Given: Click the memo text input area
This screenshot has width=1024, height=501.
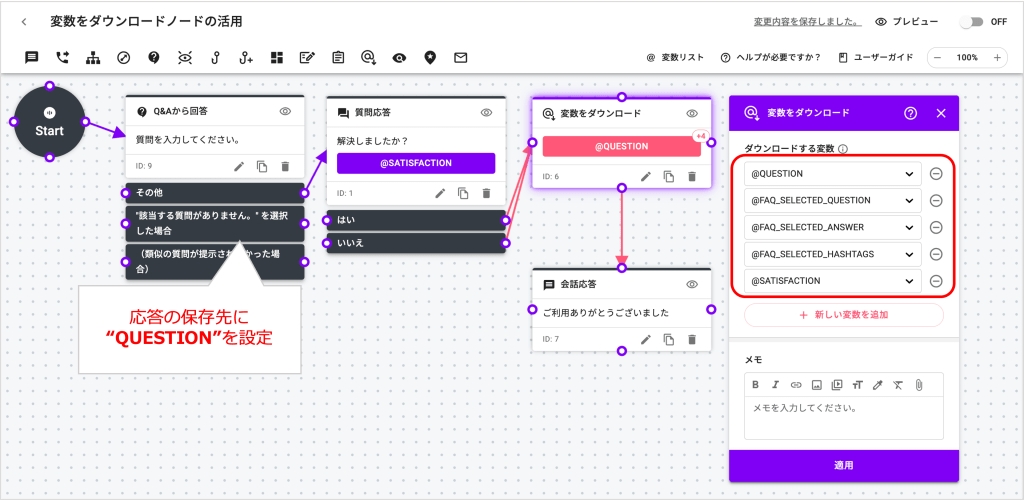Looking at the screenshot, I should 843,417.
